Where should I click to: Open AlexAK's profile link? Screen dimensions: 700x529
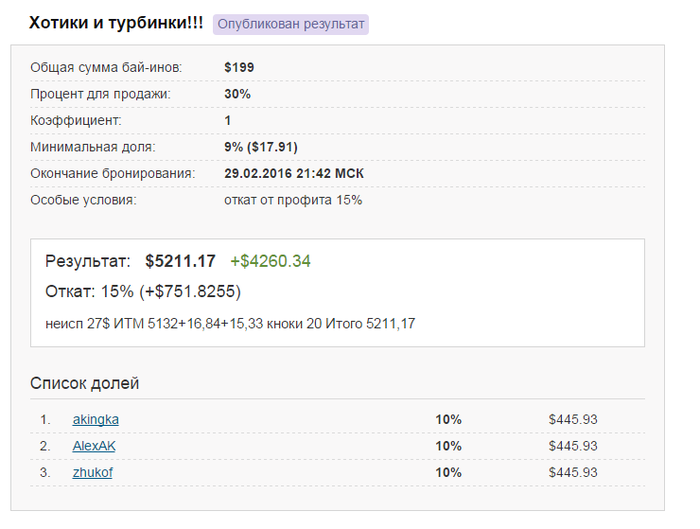pyautogui.click(x=95, y=446)
